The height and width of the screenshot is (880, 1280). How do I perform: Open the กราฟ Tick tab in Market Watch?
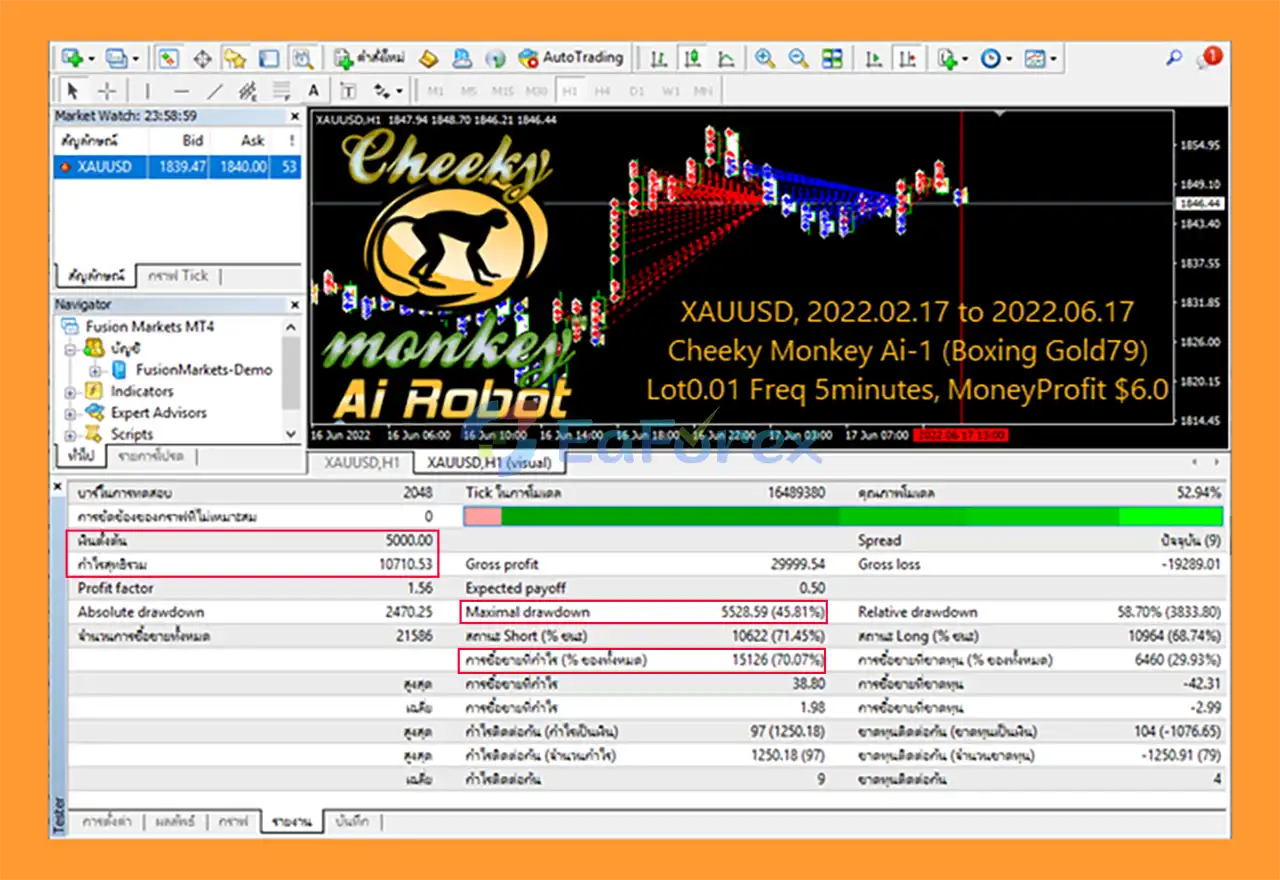177,276
